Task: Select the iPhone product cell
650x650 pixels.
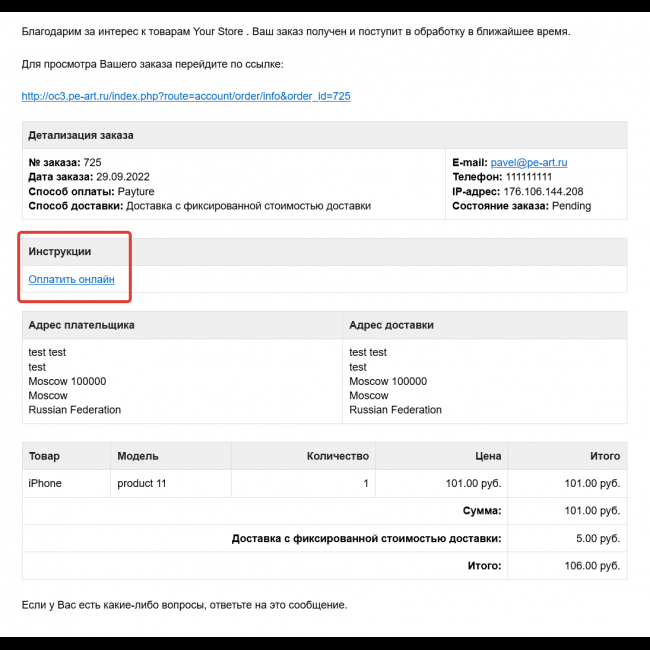Action: (45, 483)
